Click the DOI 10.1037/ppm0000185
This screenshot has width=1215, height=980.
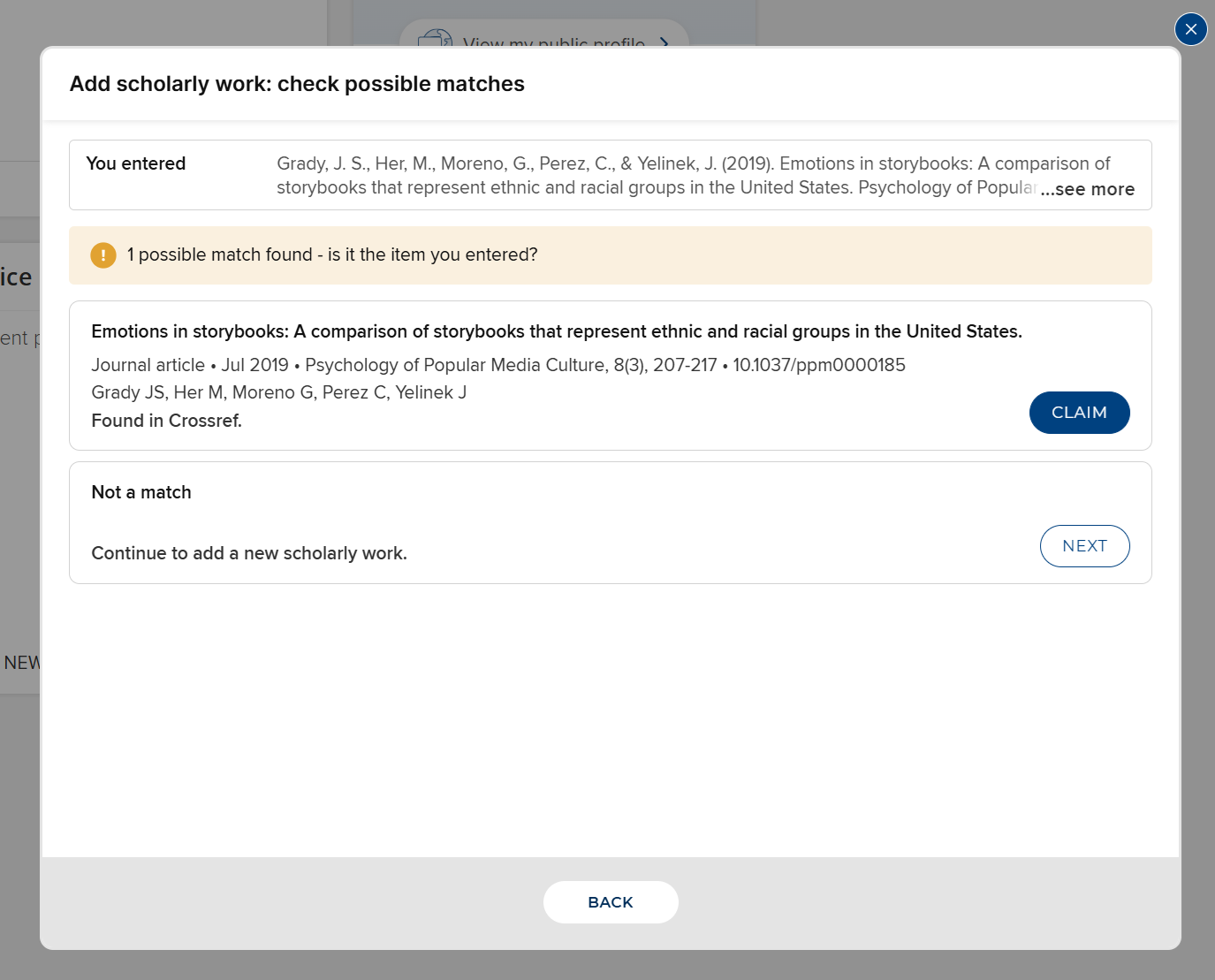(819, 365)
